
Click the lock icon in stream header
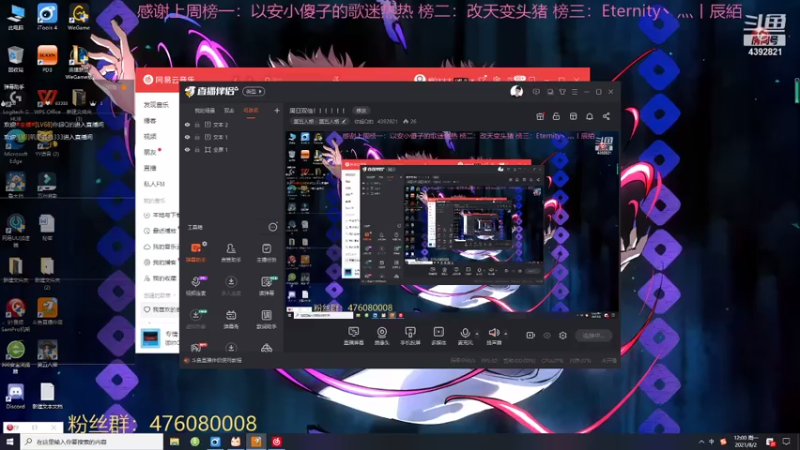coord(556,116)
